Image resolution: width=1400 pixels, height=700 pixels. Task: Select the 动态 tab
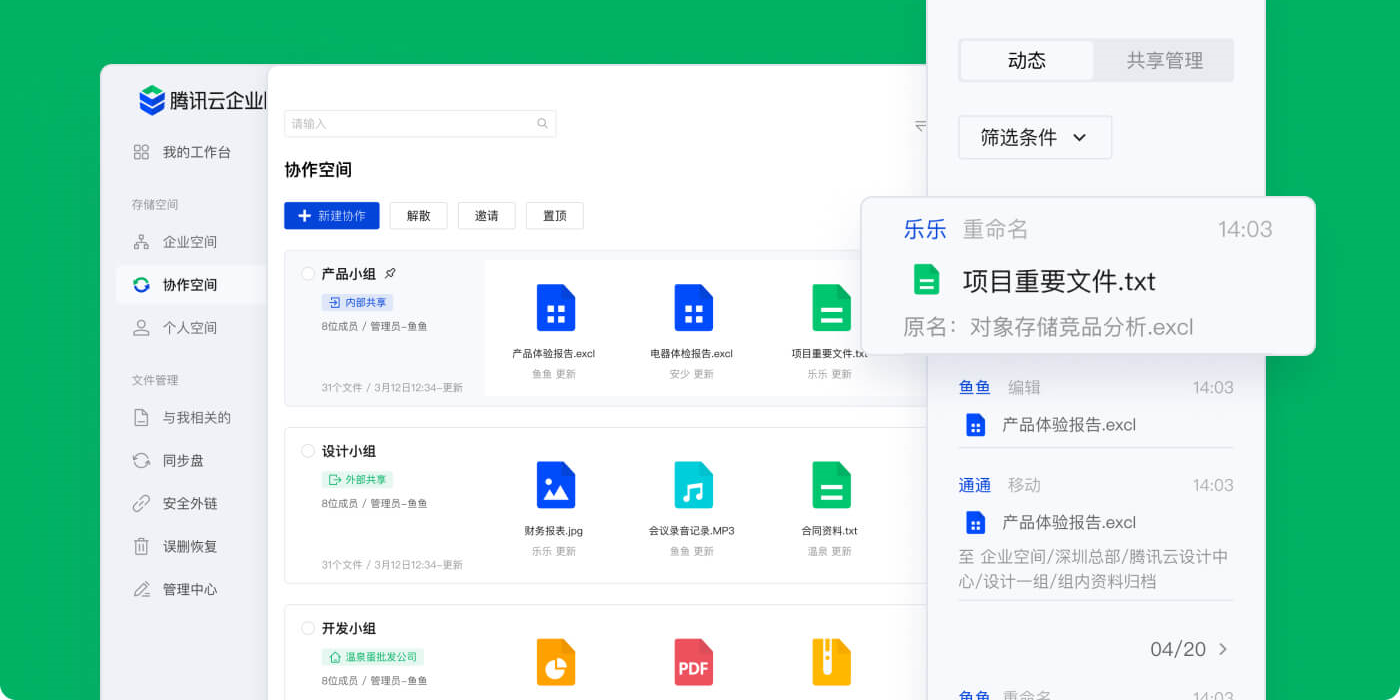1027,60
